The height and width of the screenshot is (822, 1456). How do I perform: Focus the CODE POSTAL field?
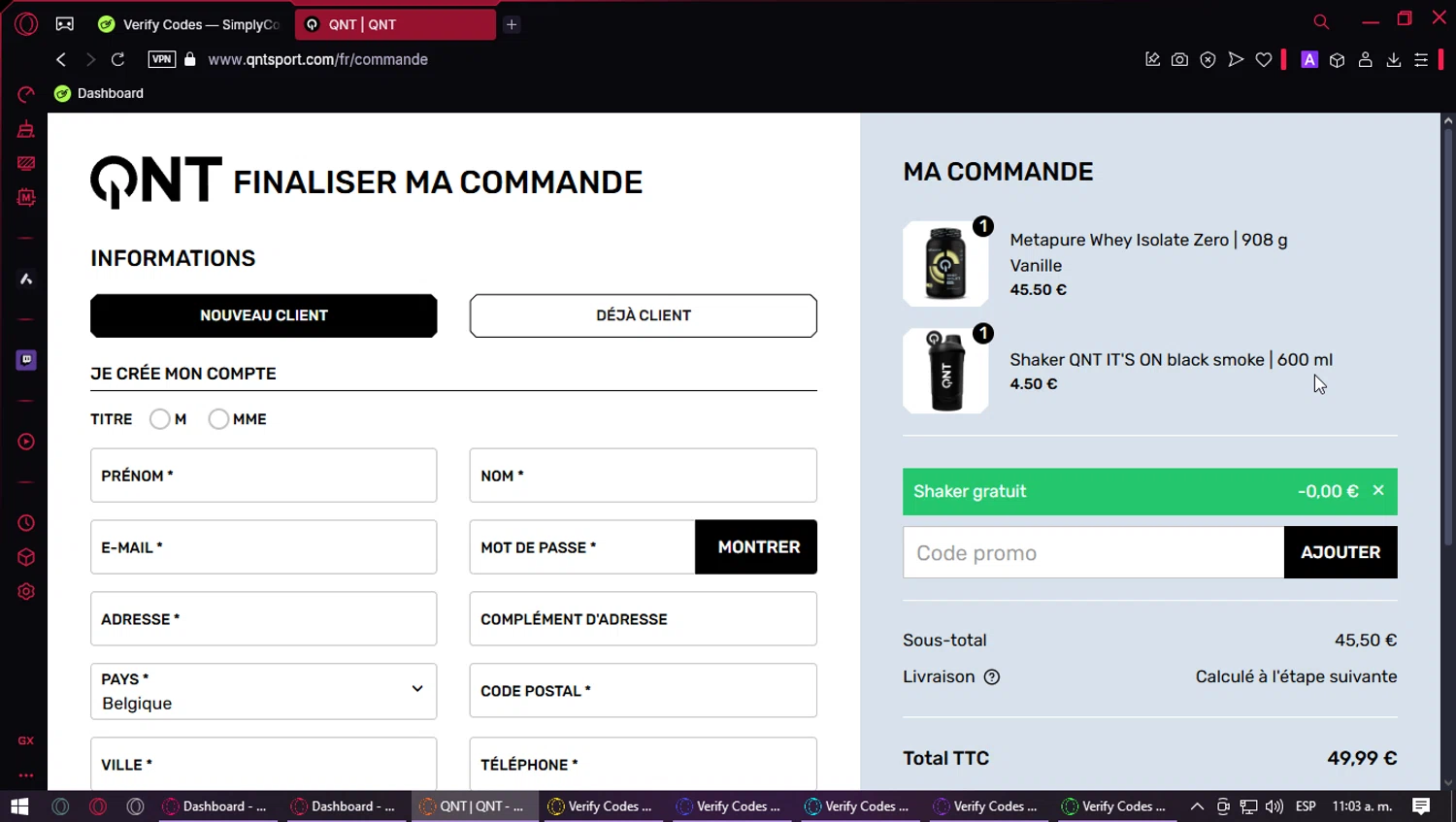tap(644, 691)
